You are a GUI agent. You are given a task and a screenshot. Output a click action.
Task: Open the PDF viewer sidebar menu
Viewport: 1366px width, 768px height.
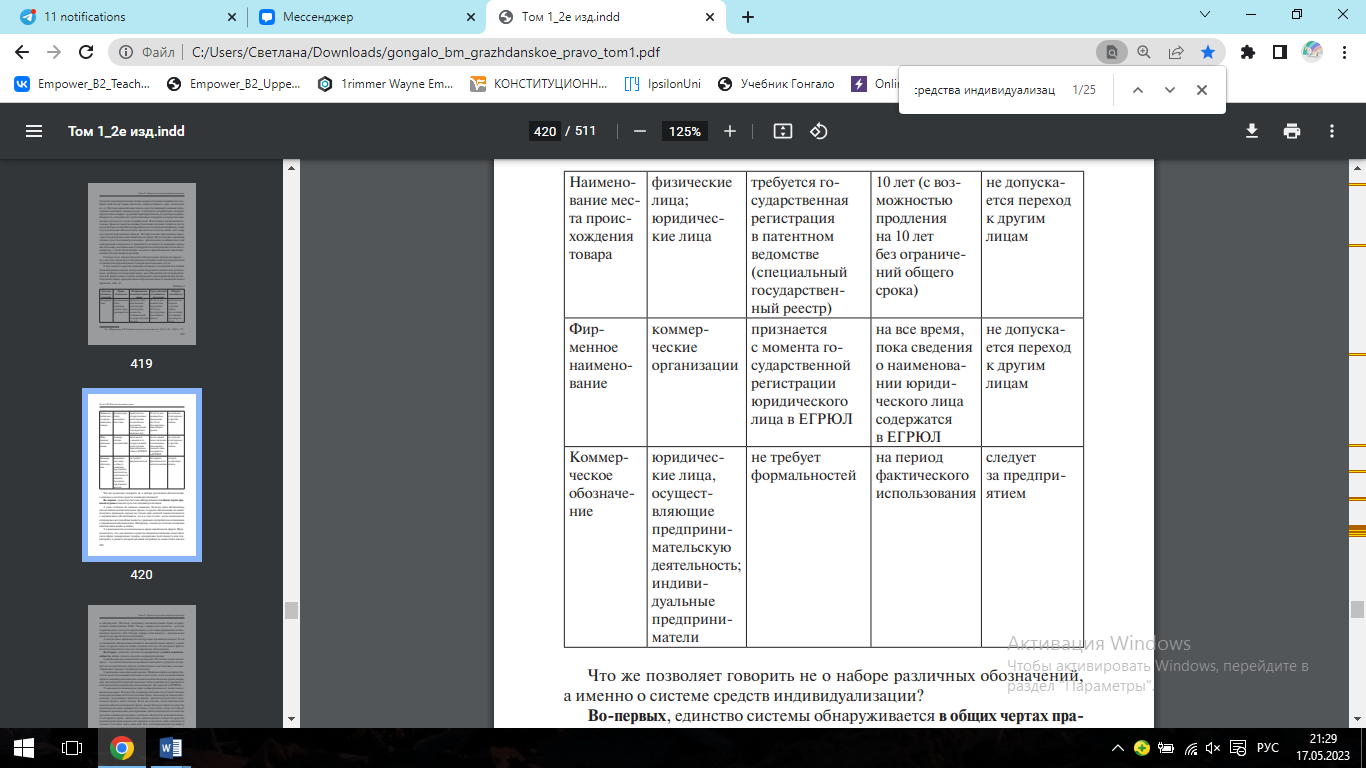pyautogui.click(x=34, y=131)
